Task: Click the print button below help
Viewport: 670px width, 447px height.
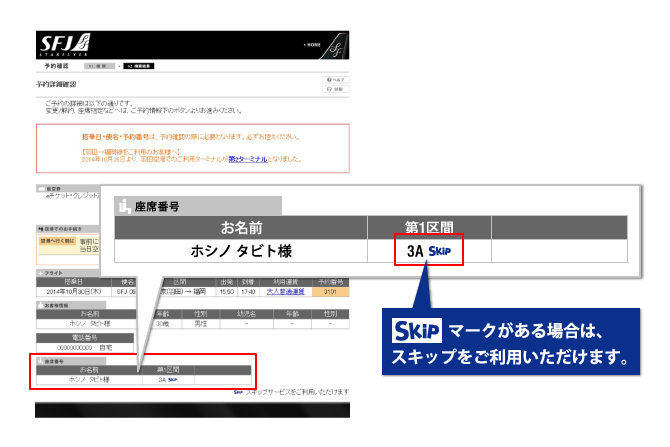Action: 336,89
